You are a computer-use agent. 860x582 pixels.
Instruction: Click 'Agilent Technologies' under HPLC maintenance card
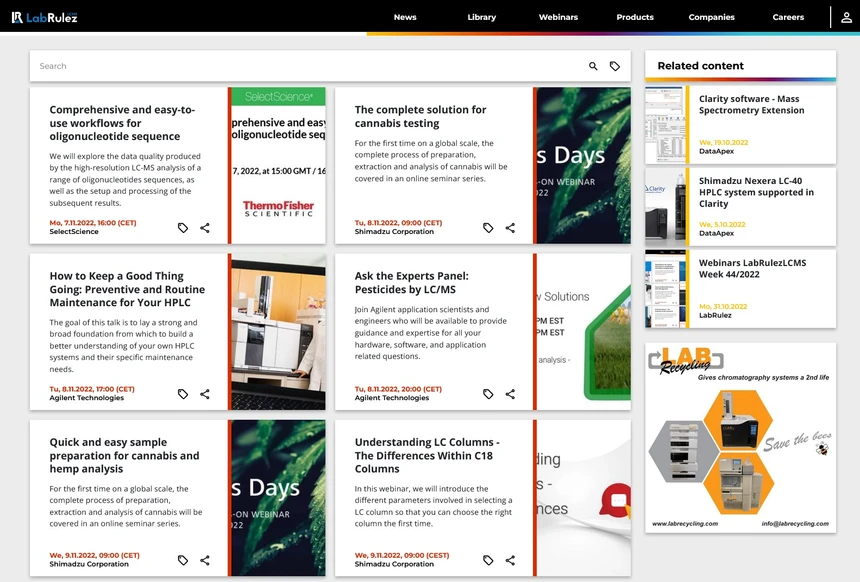pyautogui.click(x=87, y=398)
